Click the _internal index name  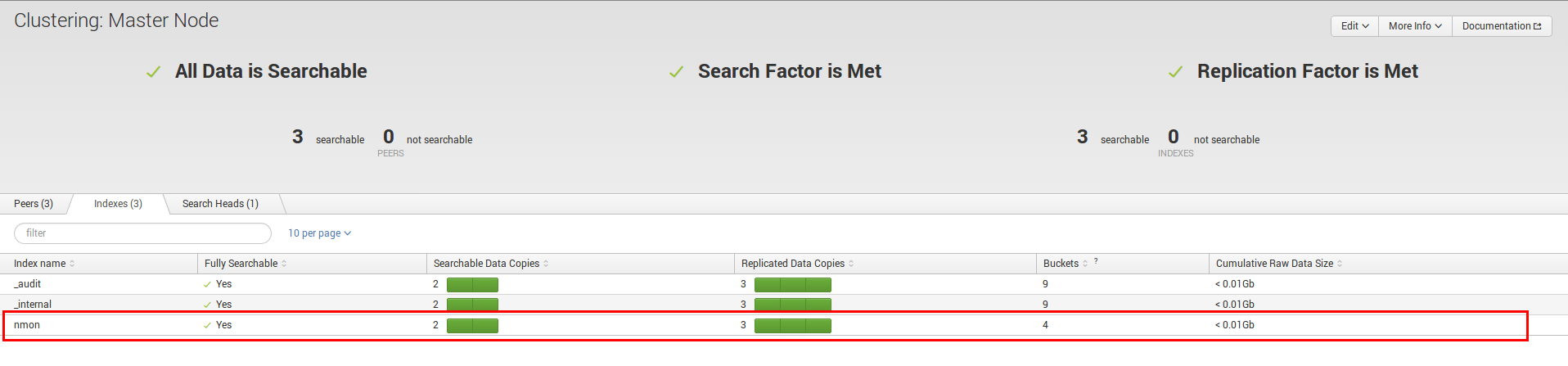coord(33,305)
